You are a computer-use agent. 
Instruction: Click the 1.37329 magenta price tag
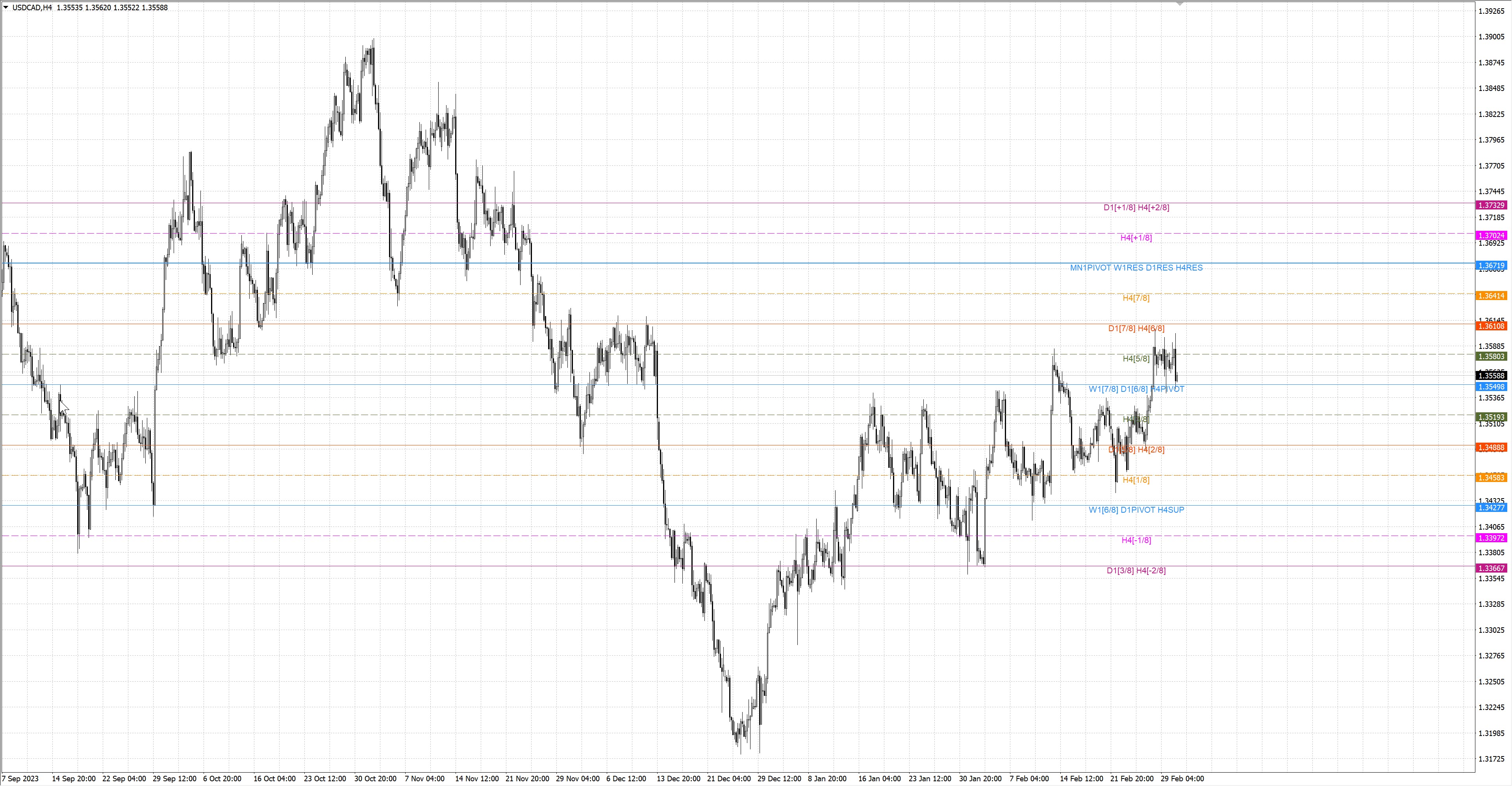(x=1491, y=205)
